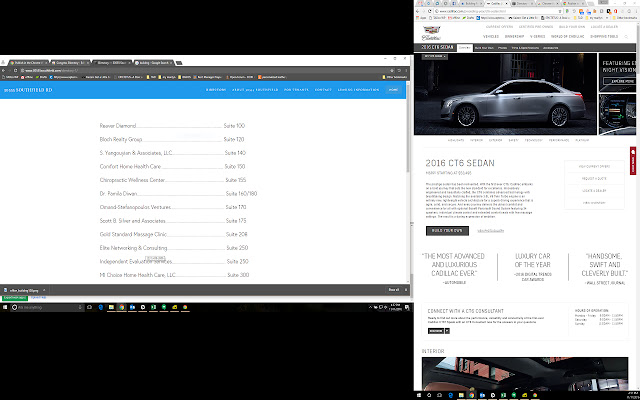The height and width of the screenshot is (400, 640).
Task: Open the notification center on the left taskbar
Action: (x=407, y=307)
